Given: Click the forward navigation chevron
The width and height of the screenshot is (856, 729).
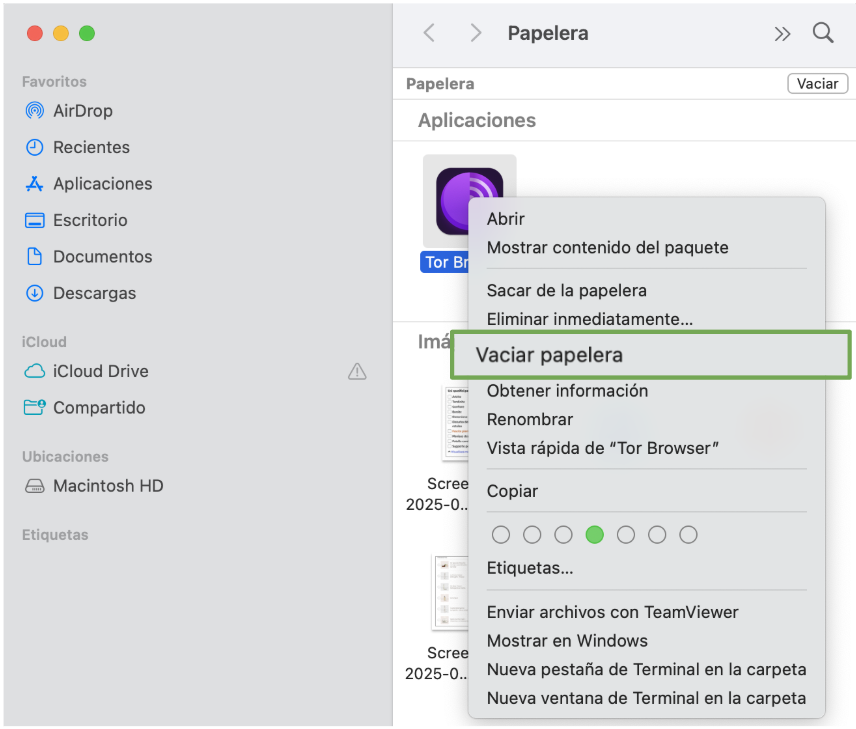Looking at the screenshot, I should tap(475, 32).
